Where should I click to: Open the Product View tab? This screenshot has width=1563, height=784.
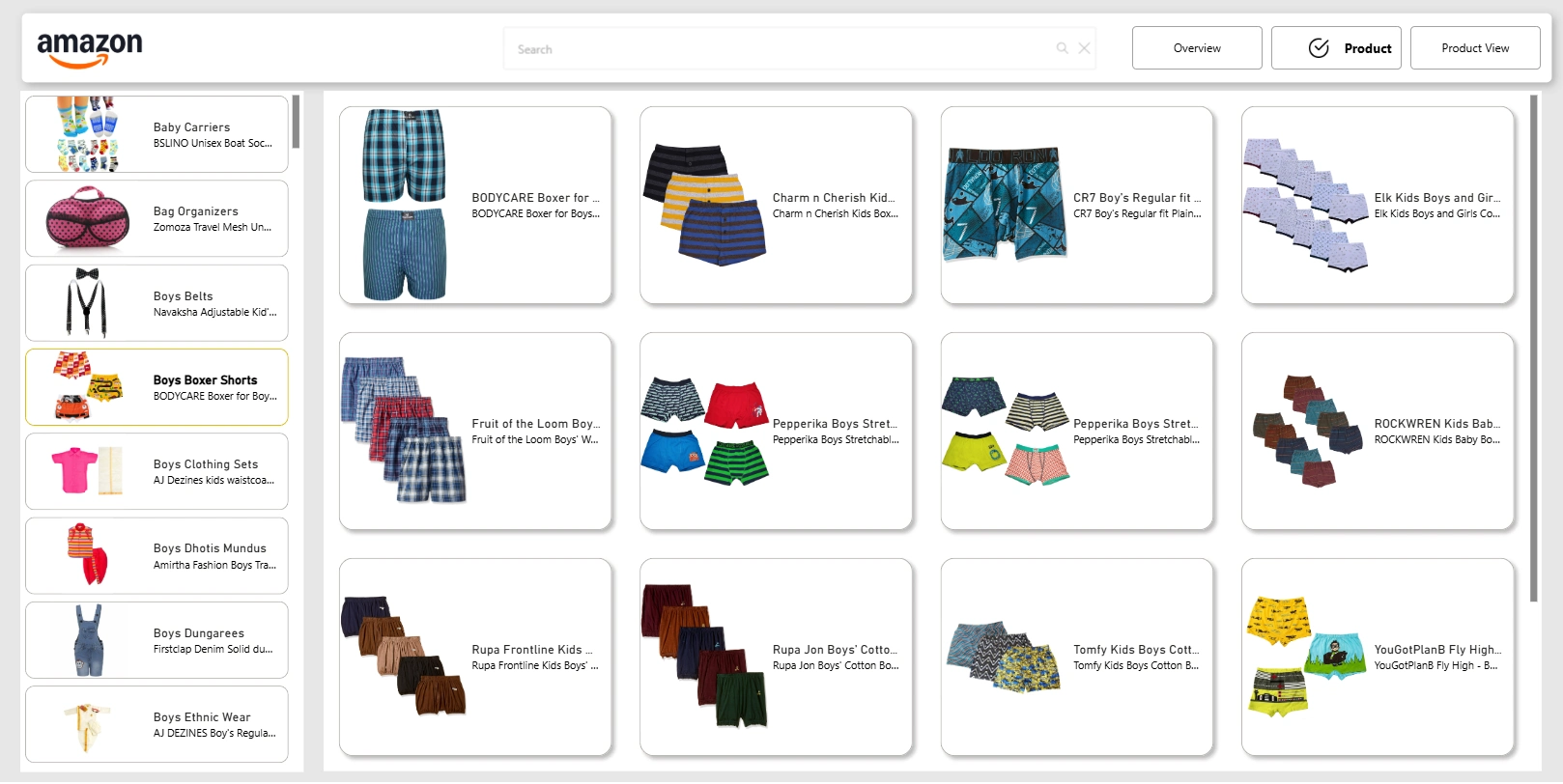click(1475, 48)
